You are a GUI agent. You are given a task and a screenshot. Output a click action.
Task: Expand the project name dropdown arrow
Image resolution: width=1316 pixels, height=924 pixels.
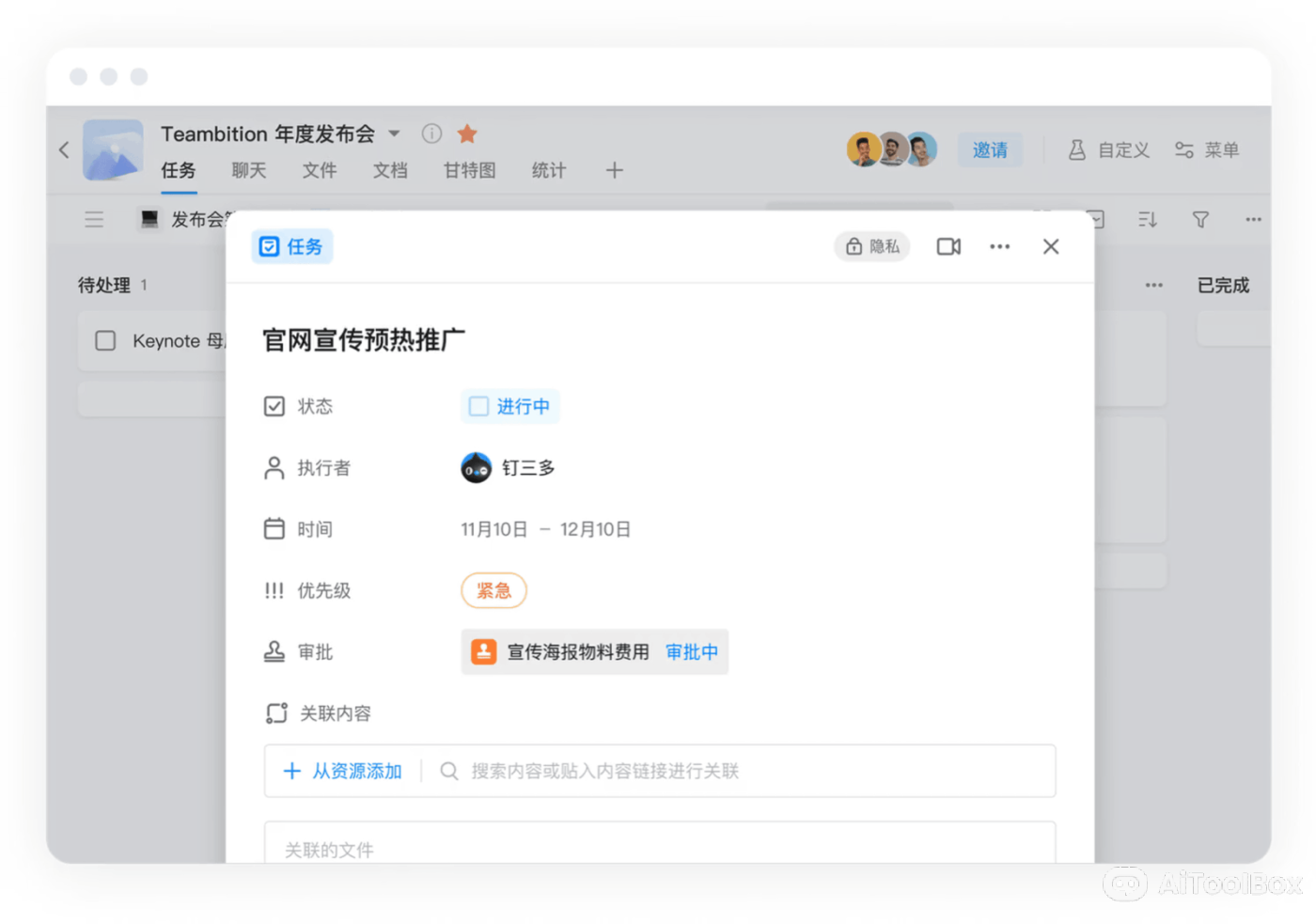coord(395,133)
